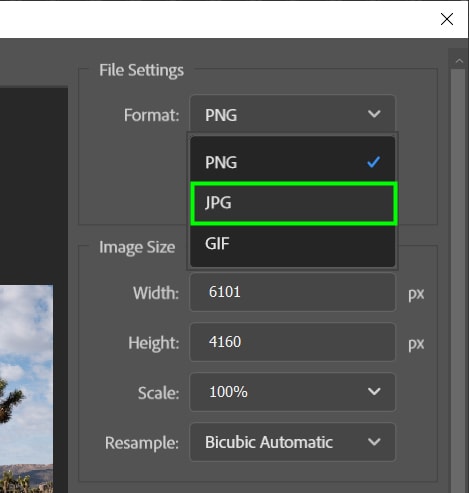Click the File Settings section label
469x493 pixels.
(x=141, y=70)
